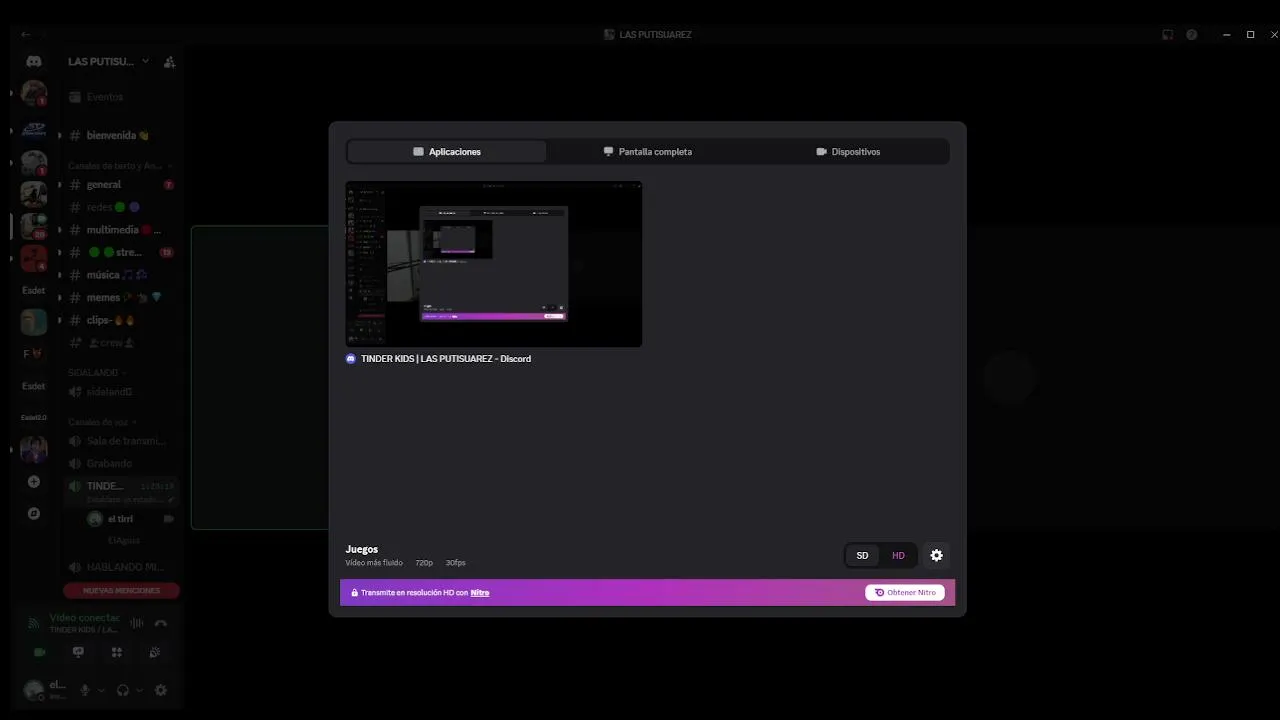
Task: Open the soundboard icon
Action: pos(154,652)
